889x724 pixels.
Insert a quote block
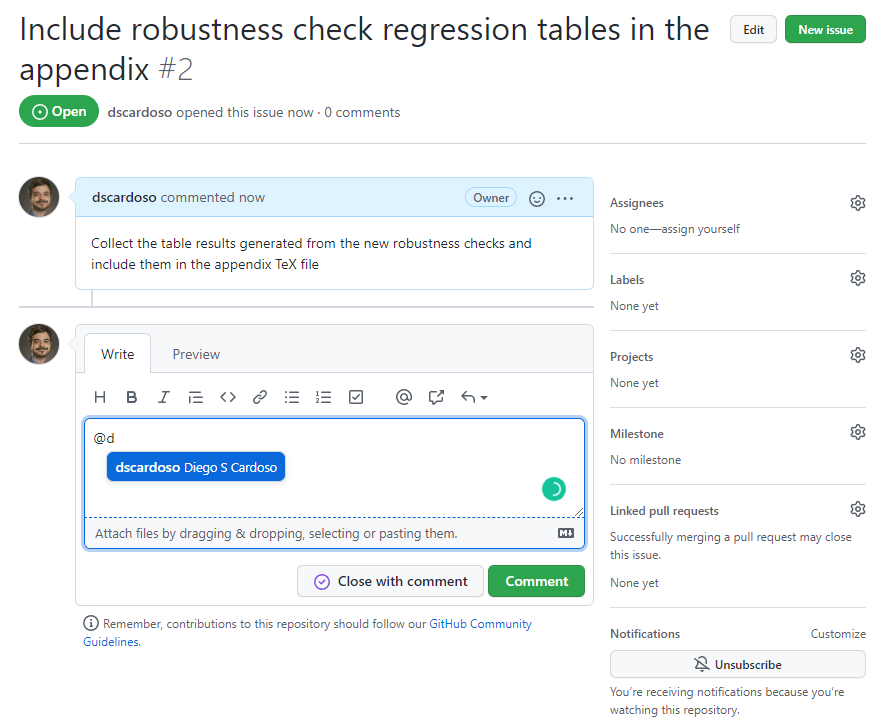pos(196,397)
